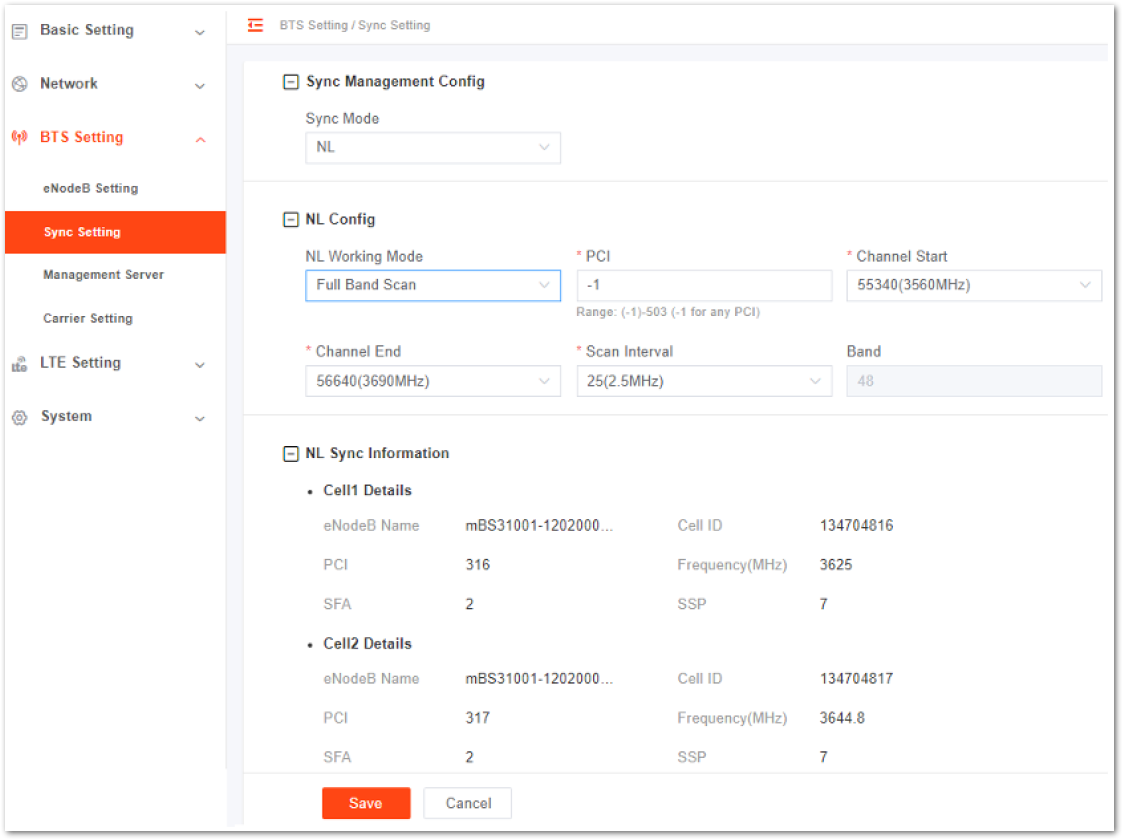This screenshot has width=1123, height=840.
Task: Click the LTE Setting icon
Action: point(20,364)
